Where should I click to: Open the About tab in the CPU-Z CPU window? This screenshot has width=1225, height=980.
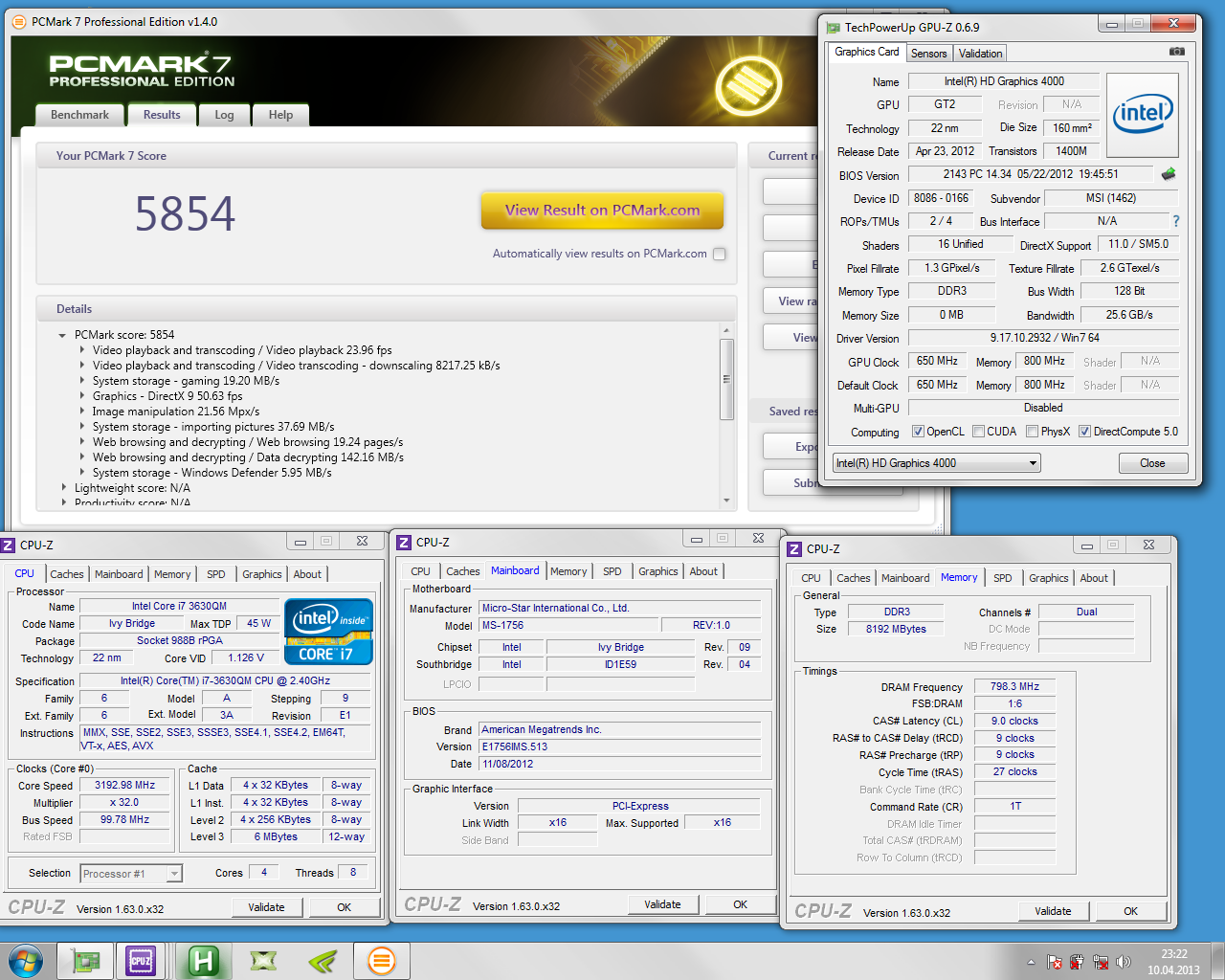click(x=307, y=574)
